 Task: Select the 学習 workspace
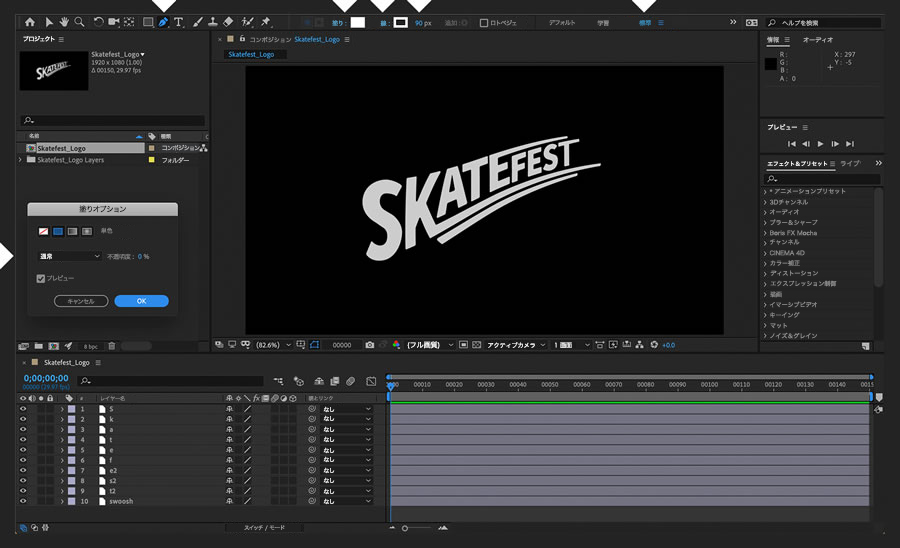click(603, 22)
